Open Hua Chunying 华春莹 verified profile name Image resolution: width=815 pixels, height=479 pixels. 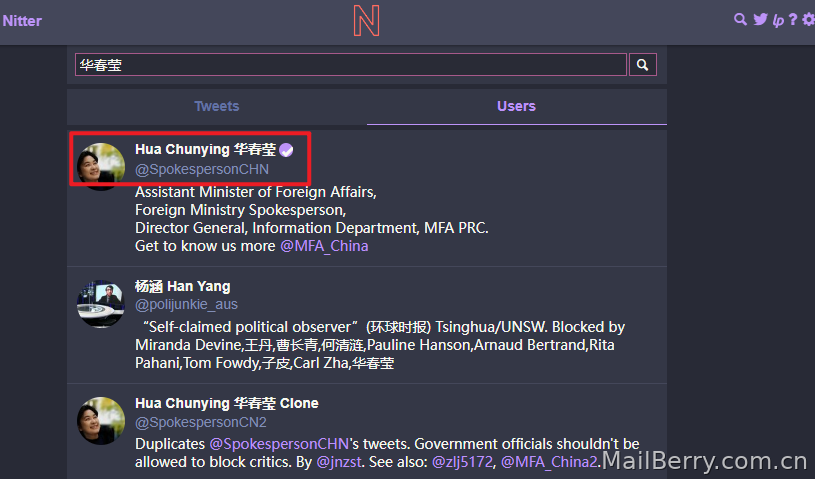[x=205, y=150]
